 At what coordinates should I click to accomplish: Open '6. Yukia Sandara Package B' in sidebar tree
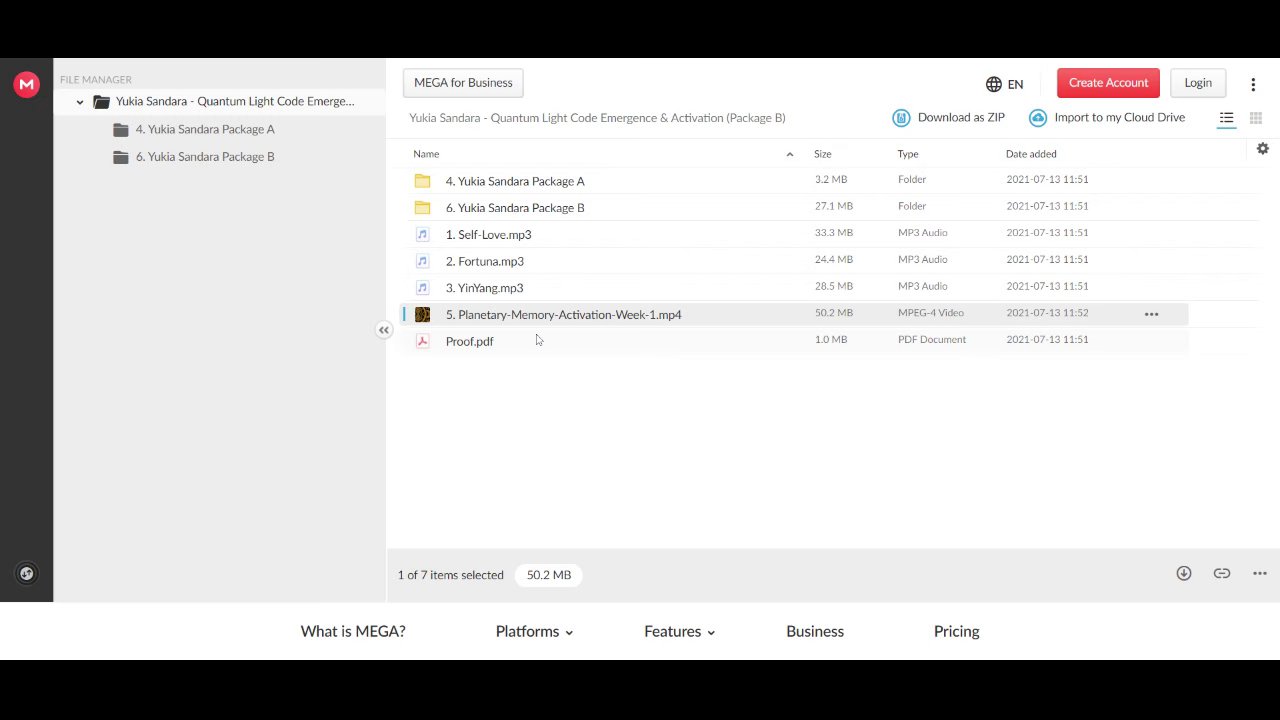(x=205, y=157)
